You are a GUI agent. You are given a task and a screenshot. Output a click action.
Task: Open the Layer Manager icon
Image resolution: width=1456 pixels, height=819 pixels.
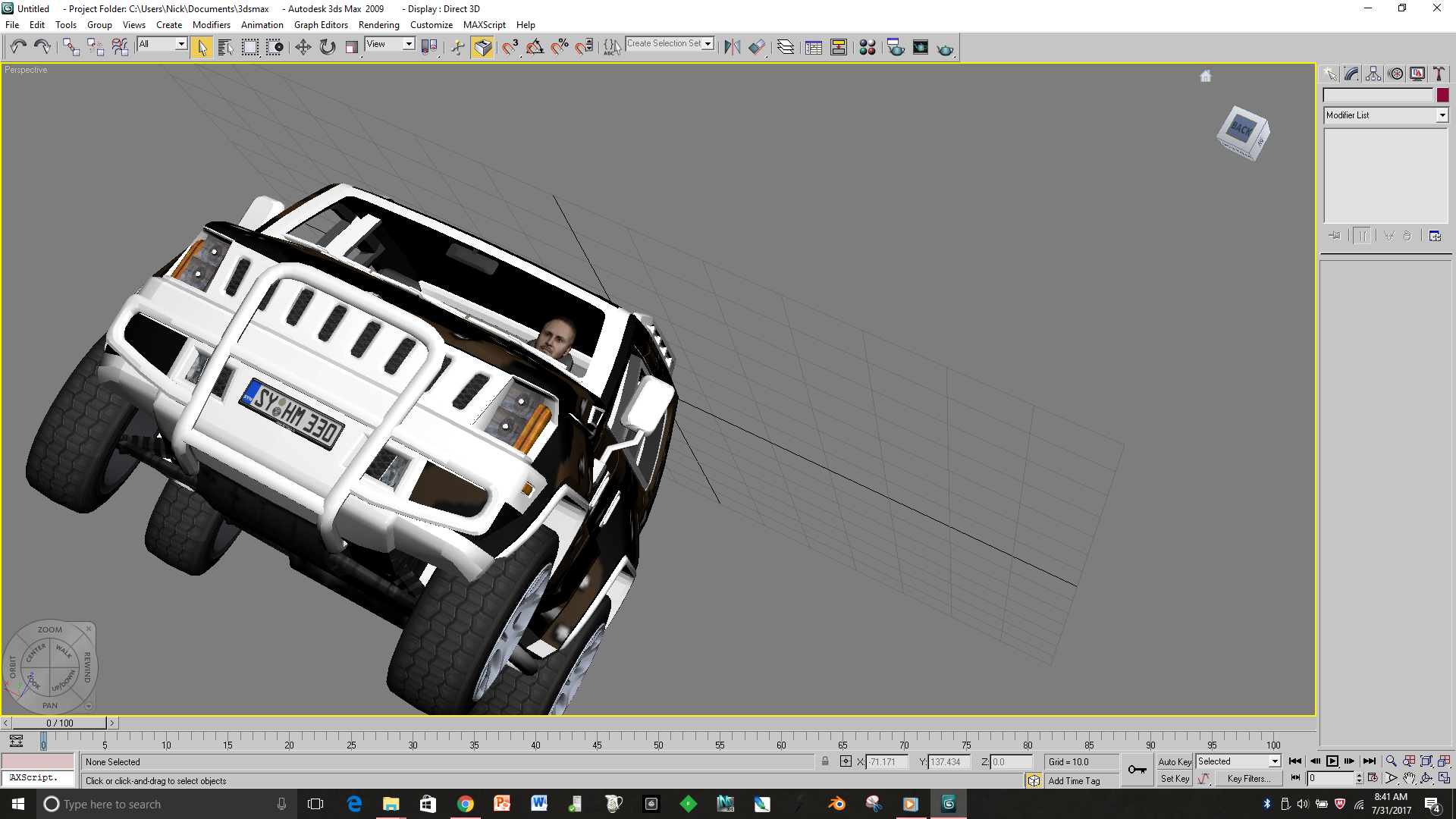[786, 48]
